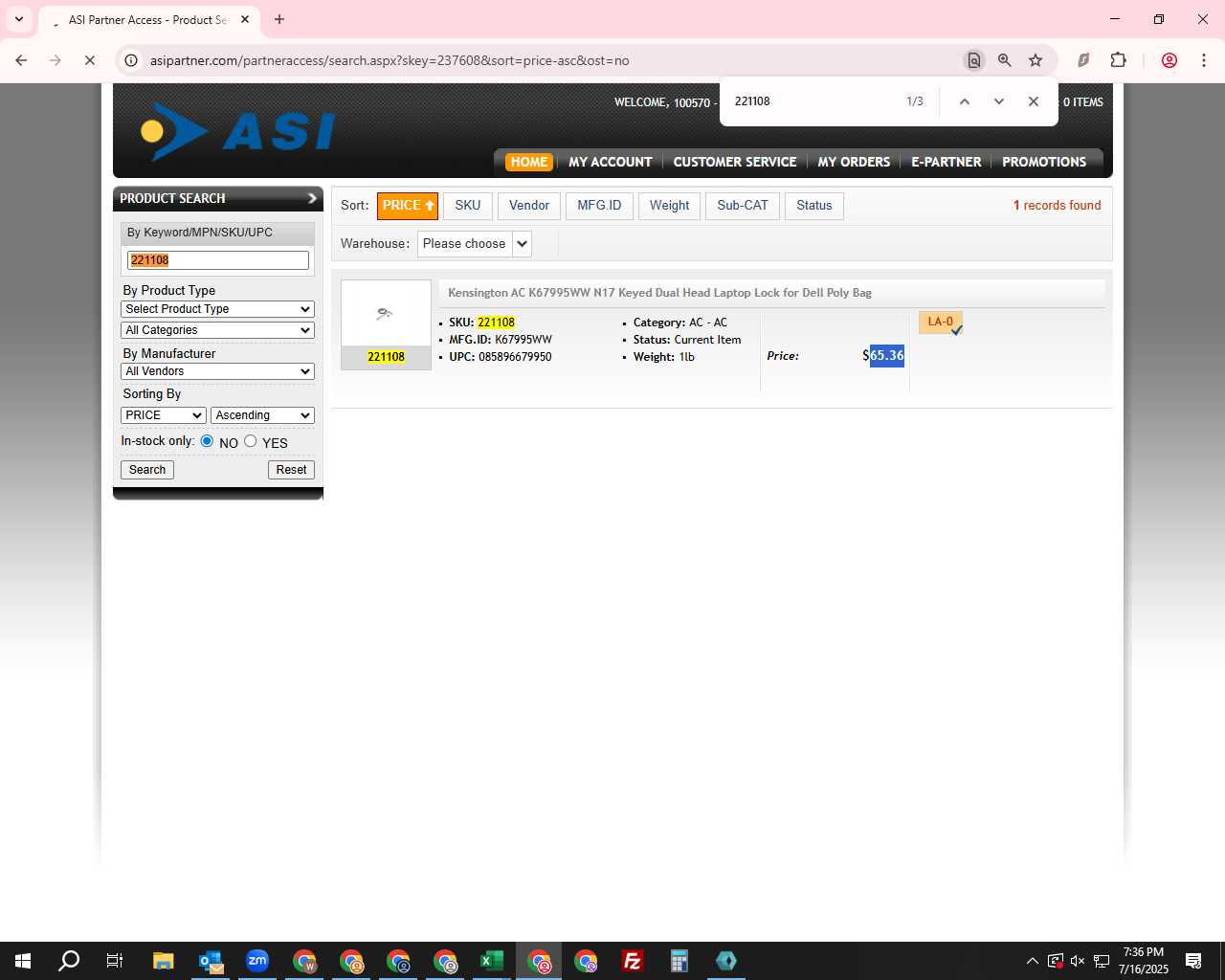Image resolution: width=1225 pixels, height=980 pixels.
Task: Close the find bar
Action: [x=1033, y=101]
